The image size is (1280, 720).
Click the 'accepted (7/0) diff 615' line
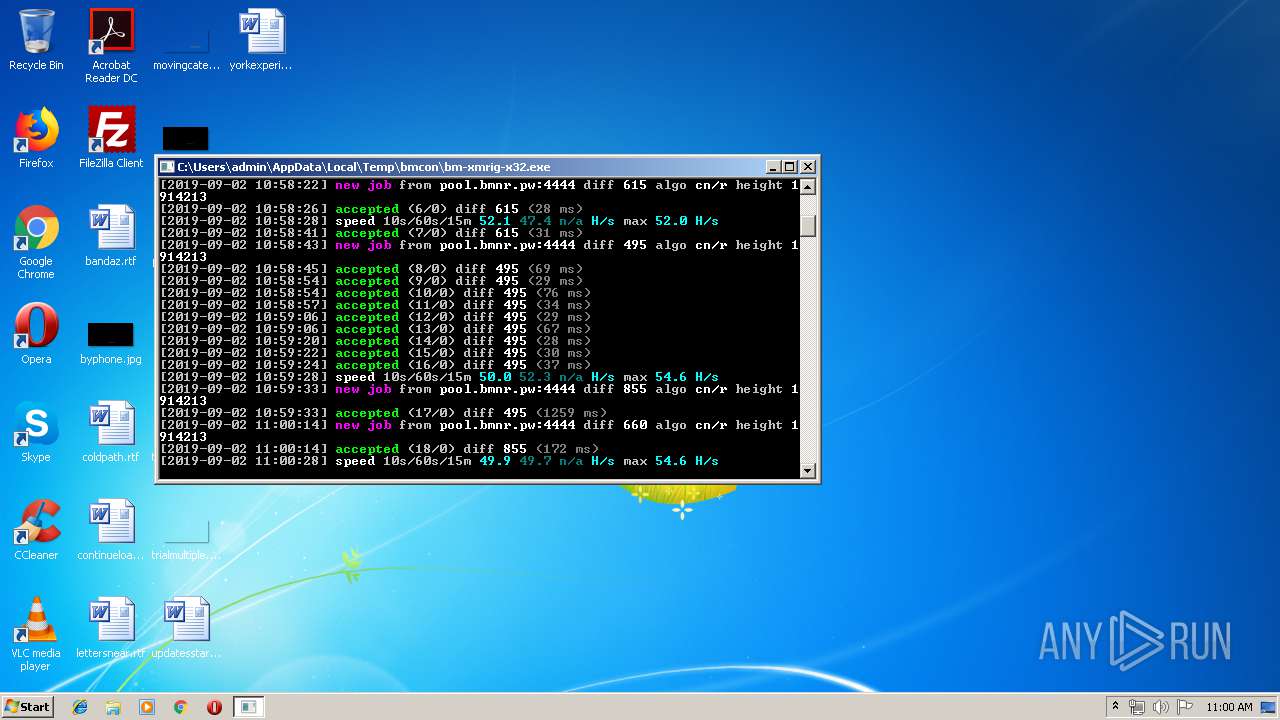point(371,233)
